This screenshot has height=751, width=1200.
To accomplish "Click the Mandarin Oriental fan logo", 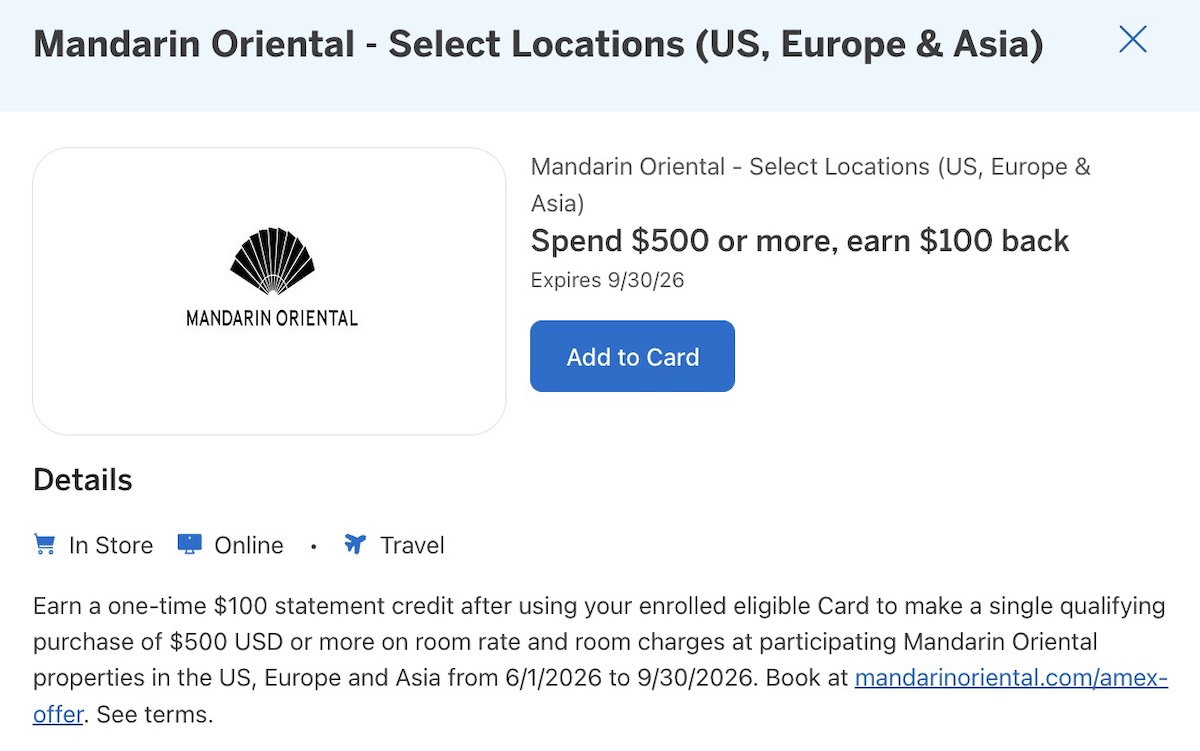I will [272, 262].
